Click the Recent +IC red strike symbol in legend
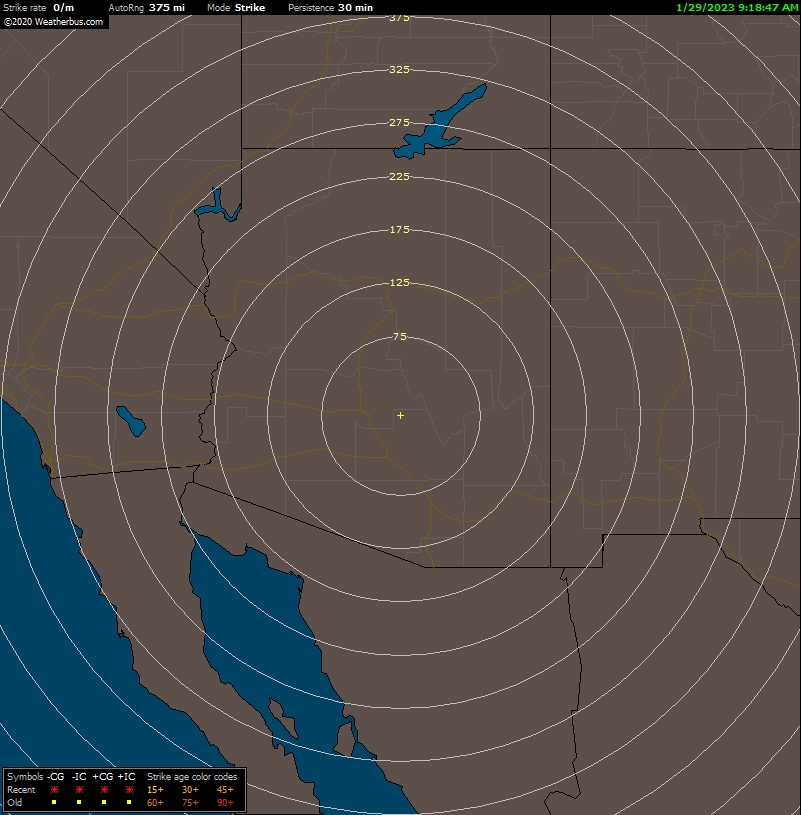 (129, 790)
